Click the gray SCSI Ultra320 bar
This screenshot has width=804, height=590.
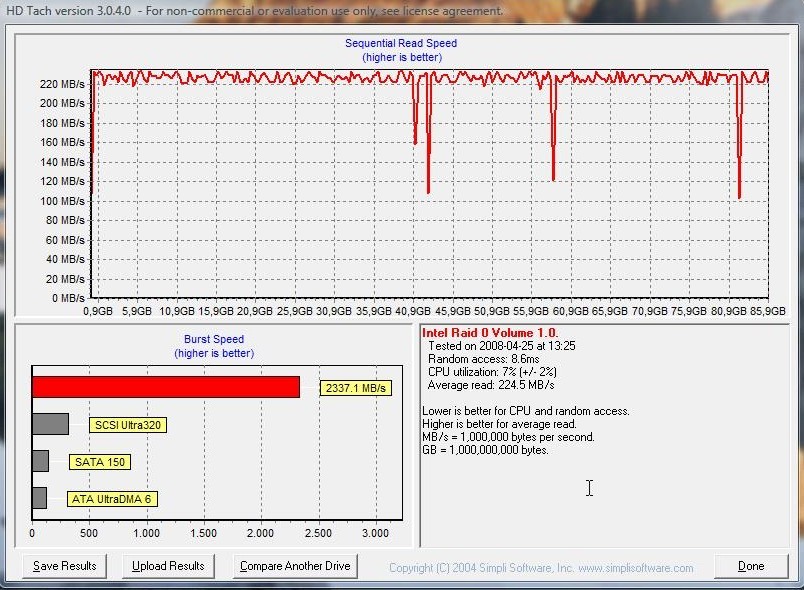pyautogui.click(x=50, y=424)
